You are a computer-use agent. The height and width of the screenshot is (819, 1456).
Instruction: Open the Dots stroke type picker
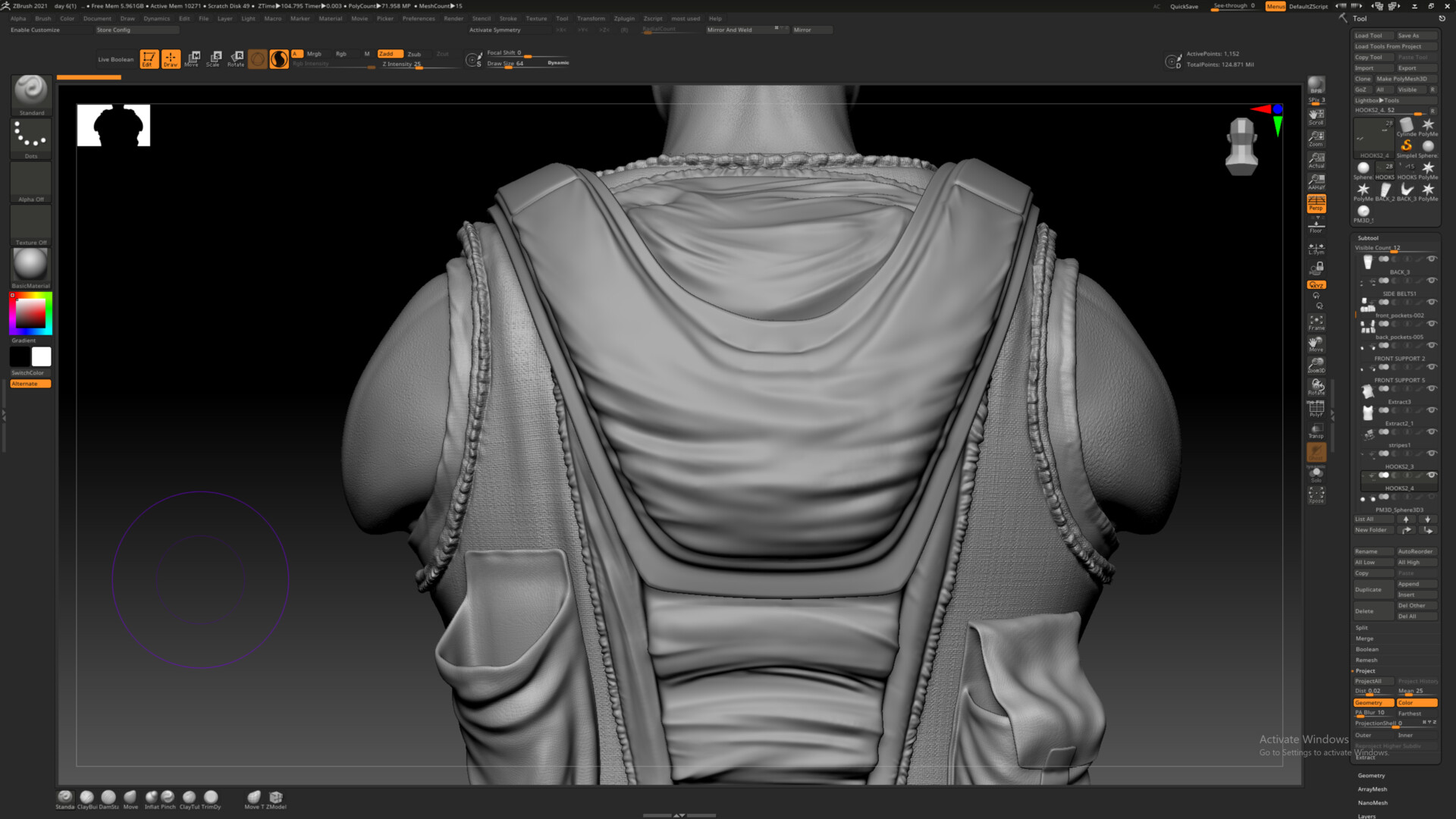pos(31,137)
